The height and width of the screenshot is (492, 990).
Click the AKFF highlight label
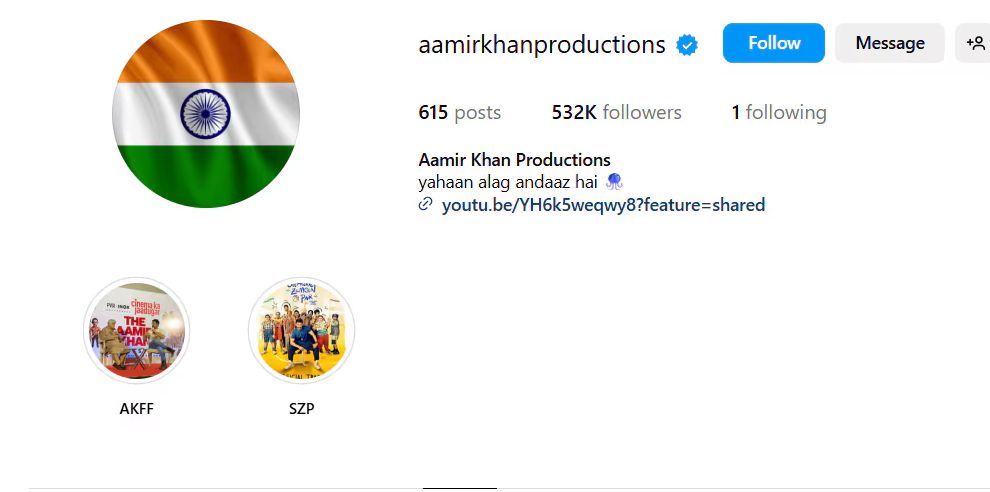coord(136,409)
